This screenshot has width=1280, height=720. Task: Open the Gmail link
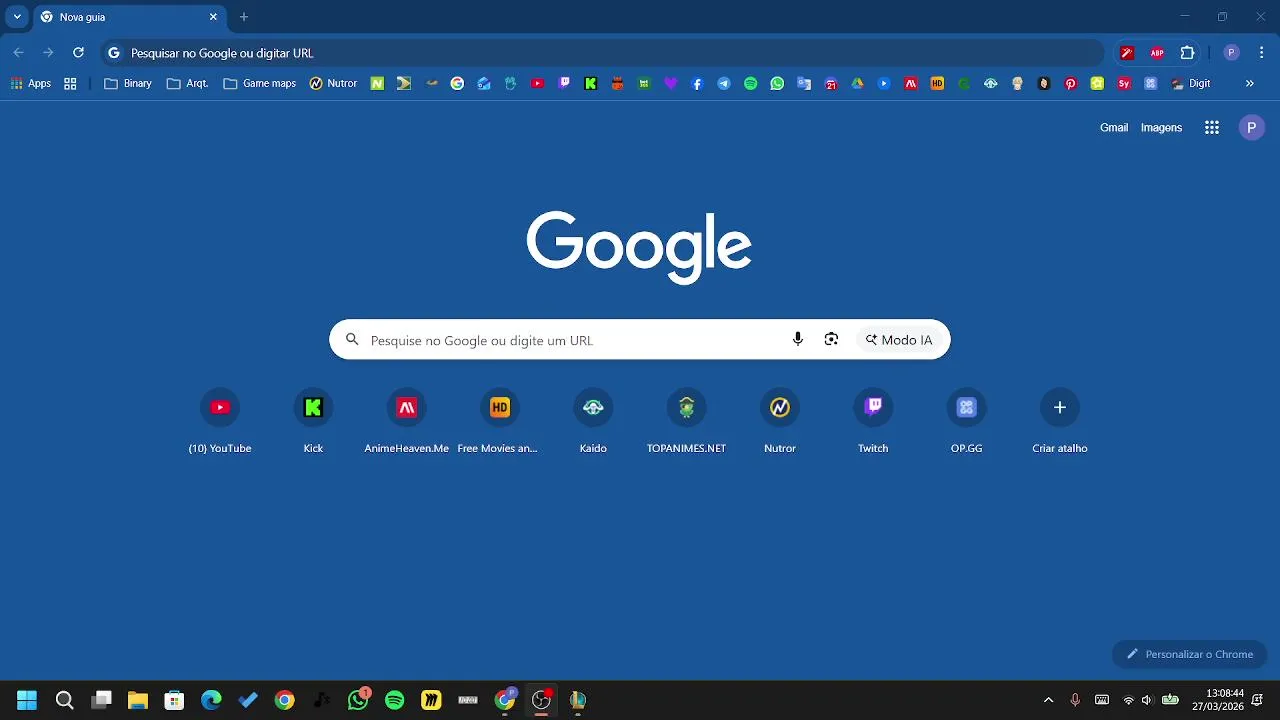tap(1114, 128)
